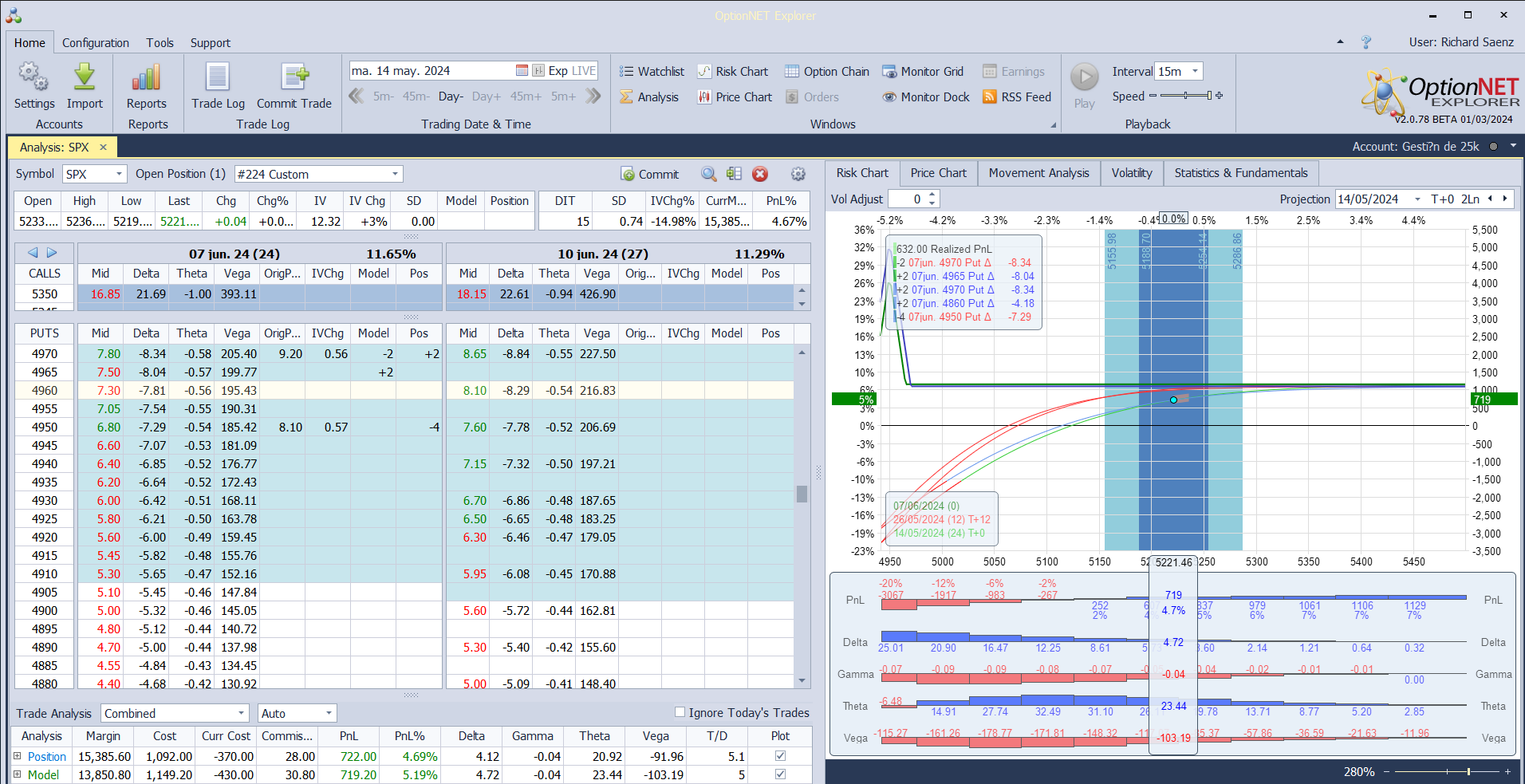Close the Analysis: SPX document tab
1525x784 pixels.
tap(103, 147)
